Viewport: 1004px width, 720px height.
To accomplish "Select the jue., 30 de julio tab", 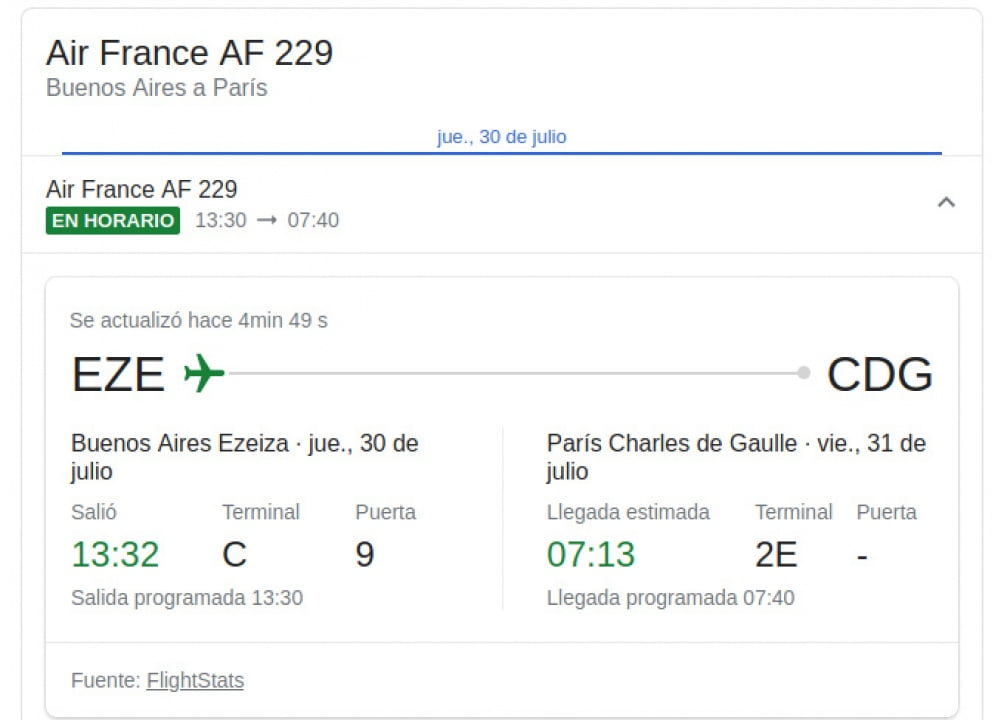I will 502,137.
